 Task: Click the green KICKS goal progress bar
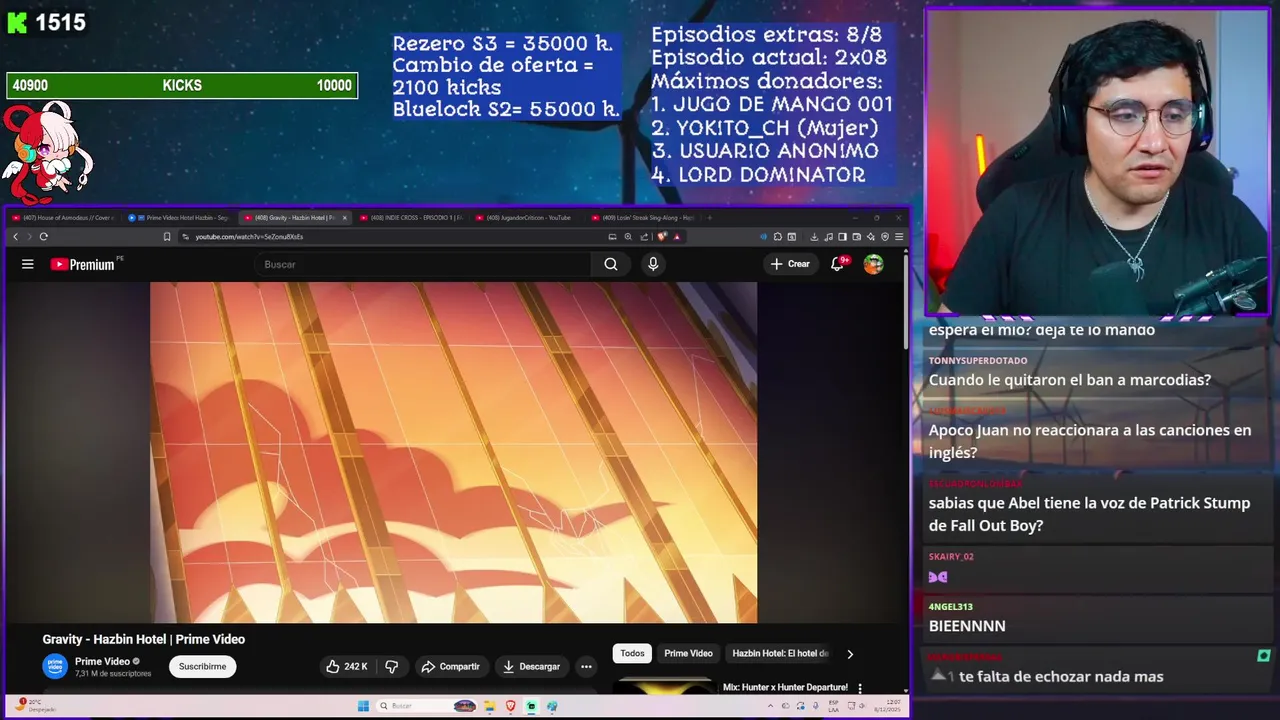click(182, 86)
